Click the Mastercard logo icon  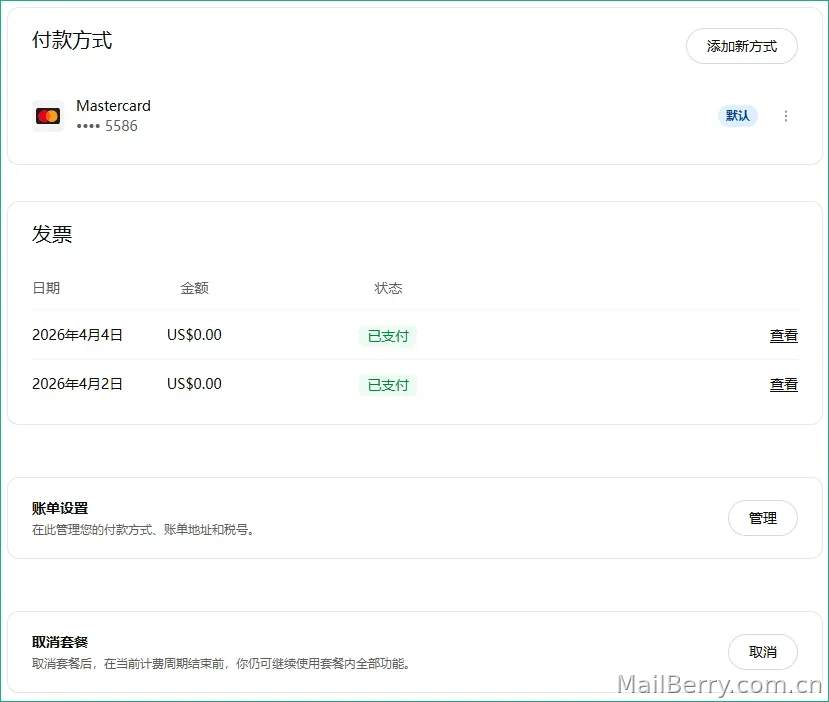click(48, 116)
